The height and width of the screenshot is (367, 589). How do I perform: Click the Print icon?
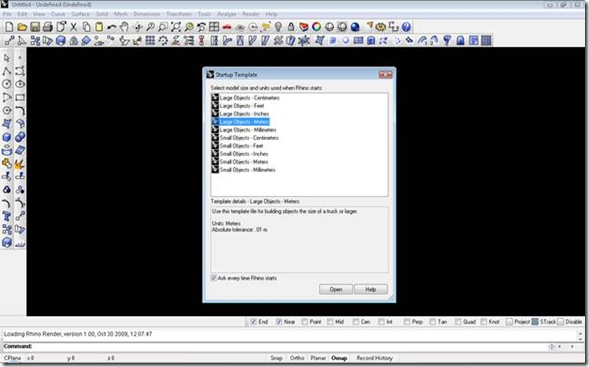pos(48,27)
